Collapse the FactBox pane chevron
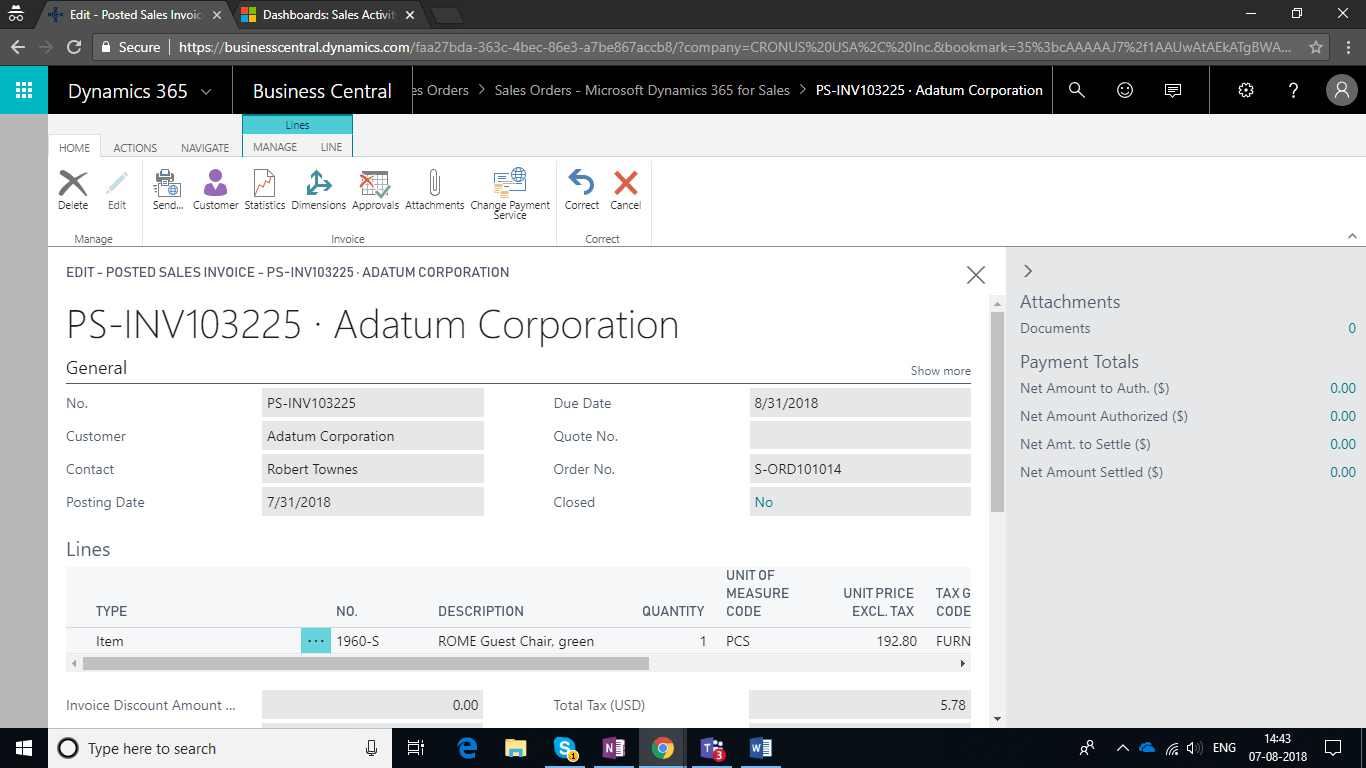Image resolution: width=1366 pixels, height=768 pixels. point(1028,271)
